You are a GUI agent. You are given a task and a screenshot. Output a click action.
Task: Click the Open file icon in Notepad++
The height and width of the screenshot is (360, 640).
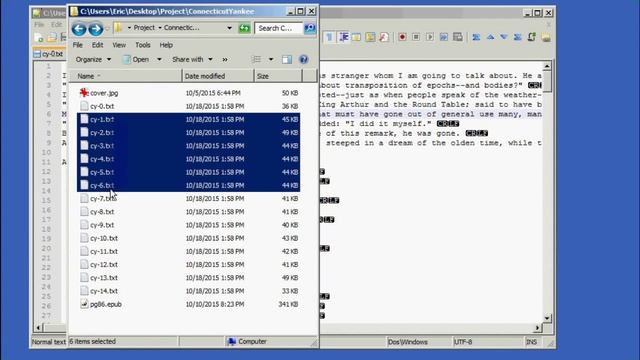pyautogui.click(x=52, y=38)
